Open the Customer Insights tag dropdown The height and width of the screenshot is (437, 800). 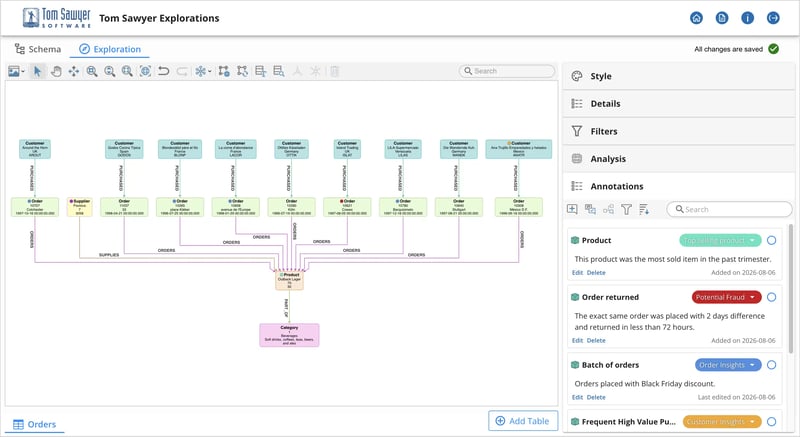tap(752, 422)
